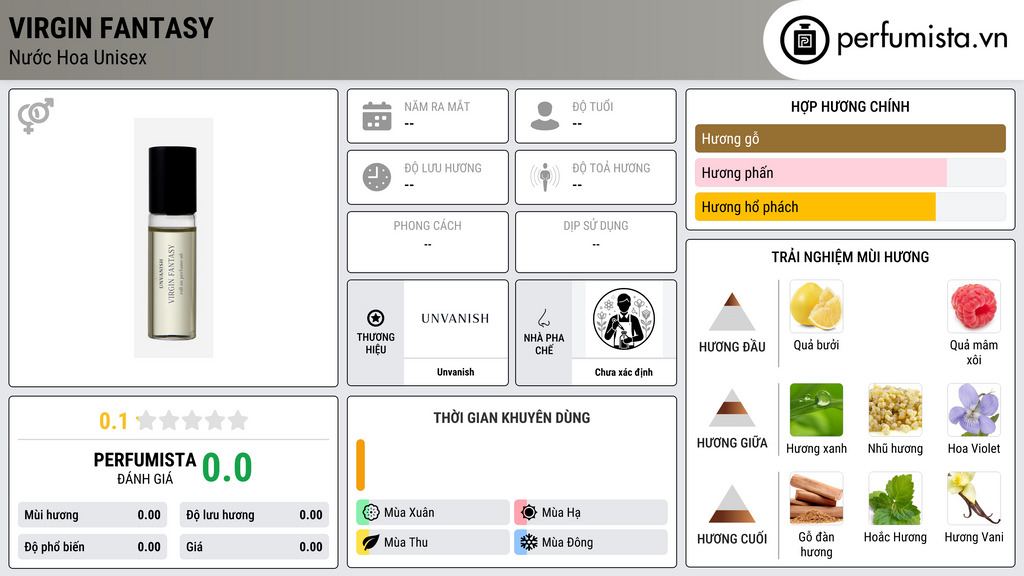
Task: Click the green 0.0 Perfumista score
Action: 227,468
